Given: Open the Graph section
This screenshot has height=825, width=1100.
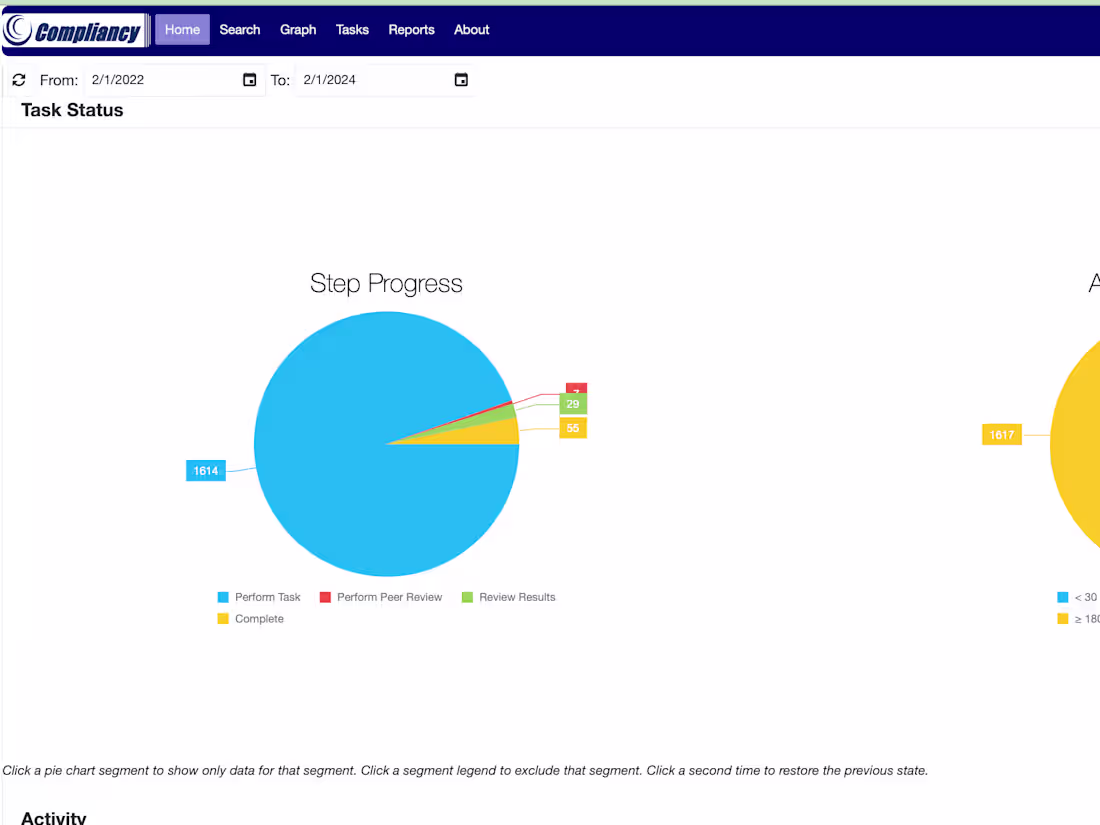Looking at the screenshot, I should coord(297,30).
